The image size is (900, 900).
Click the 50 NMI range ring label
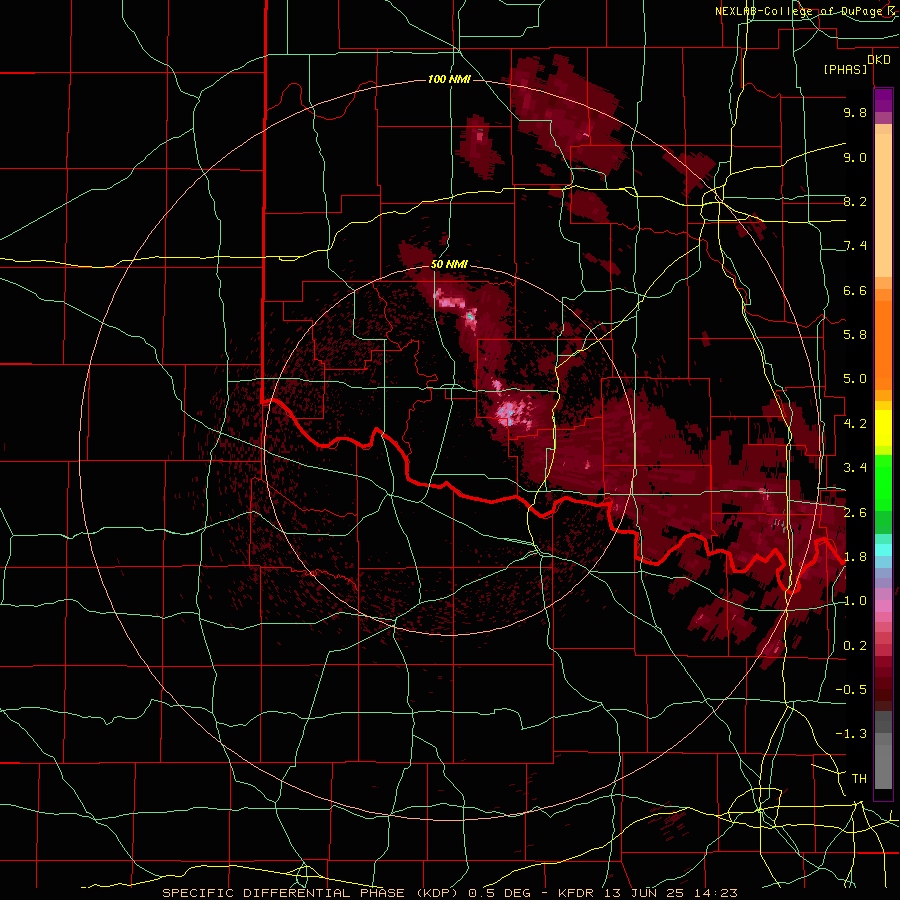tap(449, 265)
